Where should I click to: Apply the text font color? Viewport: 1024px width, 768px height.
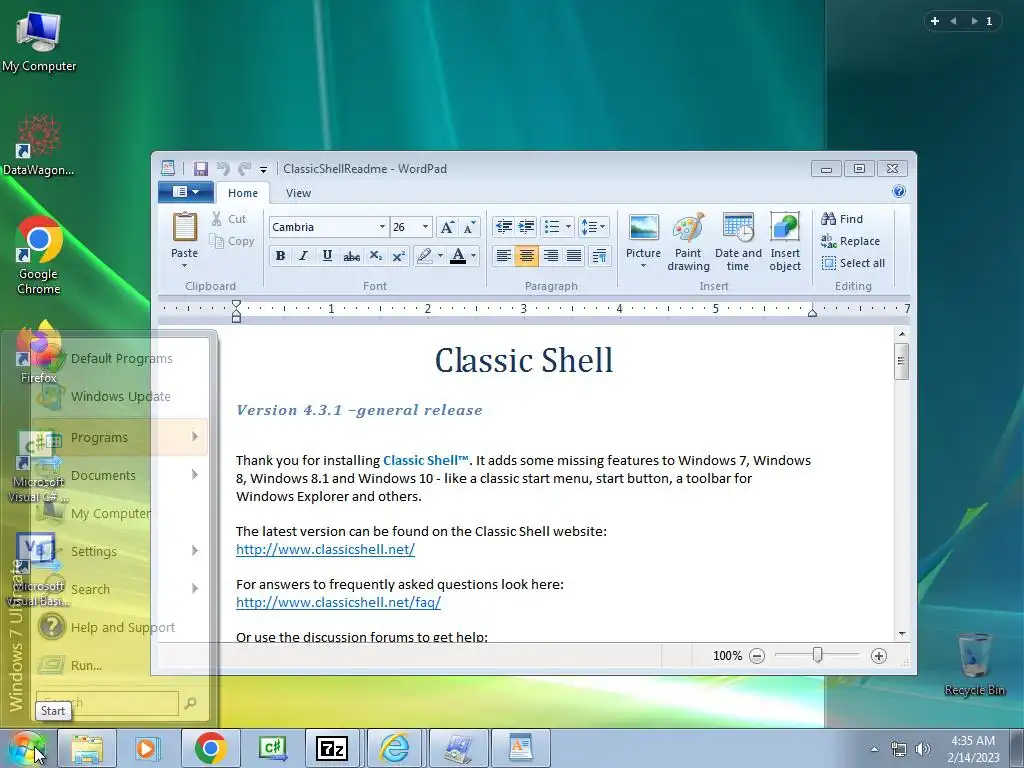click(x=458, y=255)
